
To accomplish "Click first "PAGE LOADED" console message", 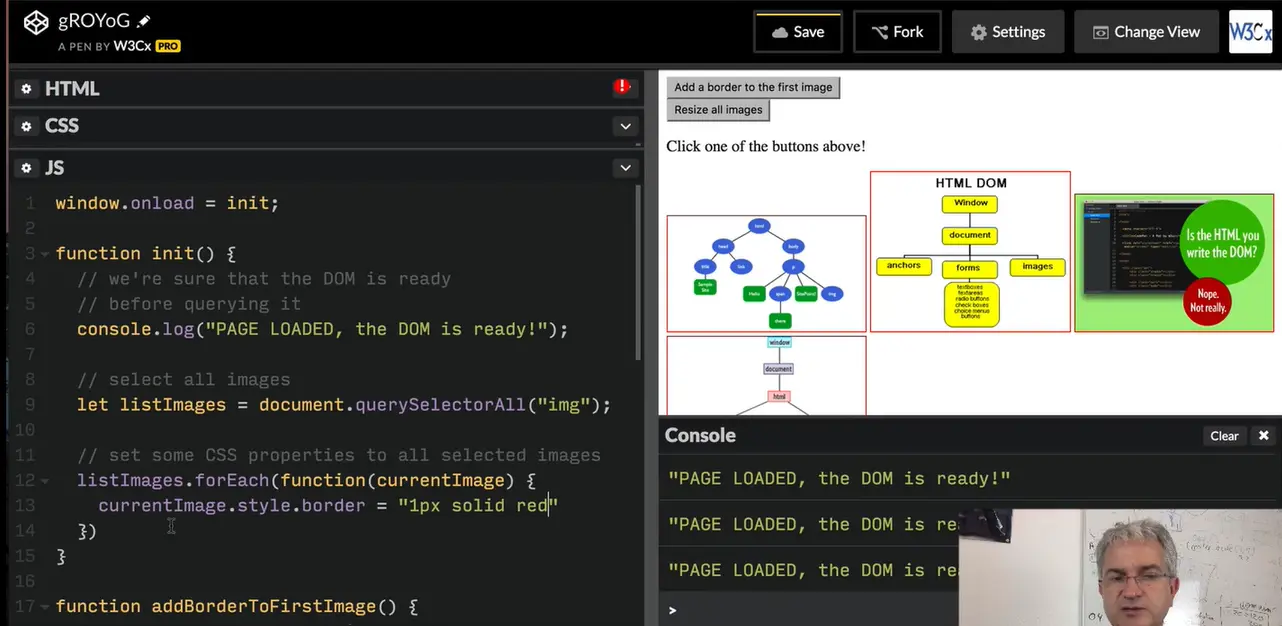I will tap(839, 479).
